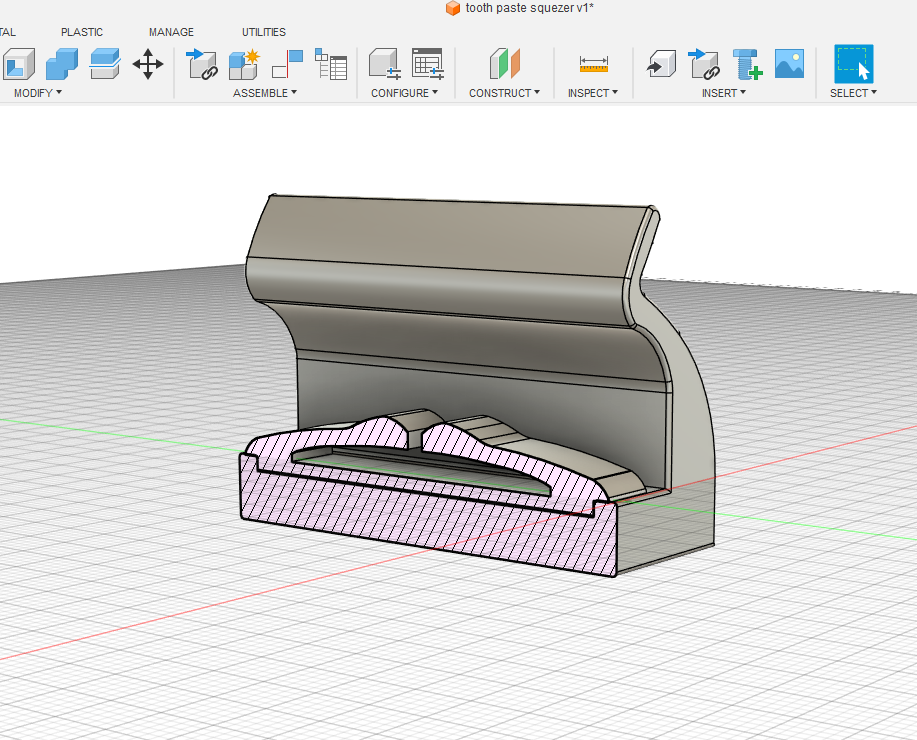
Task: Open the UTILITIES tab
Action: pos(264,32)
